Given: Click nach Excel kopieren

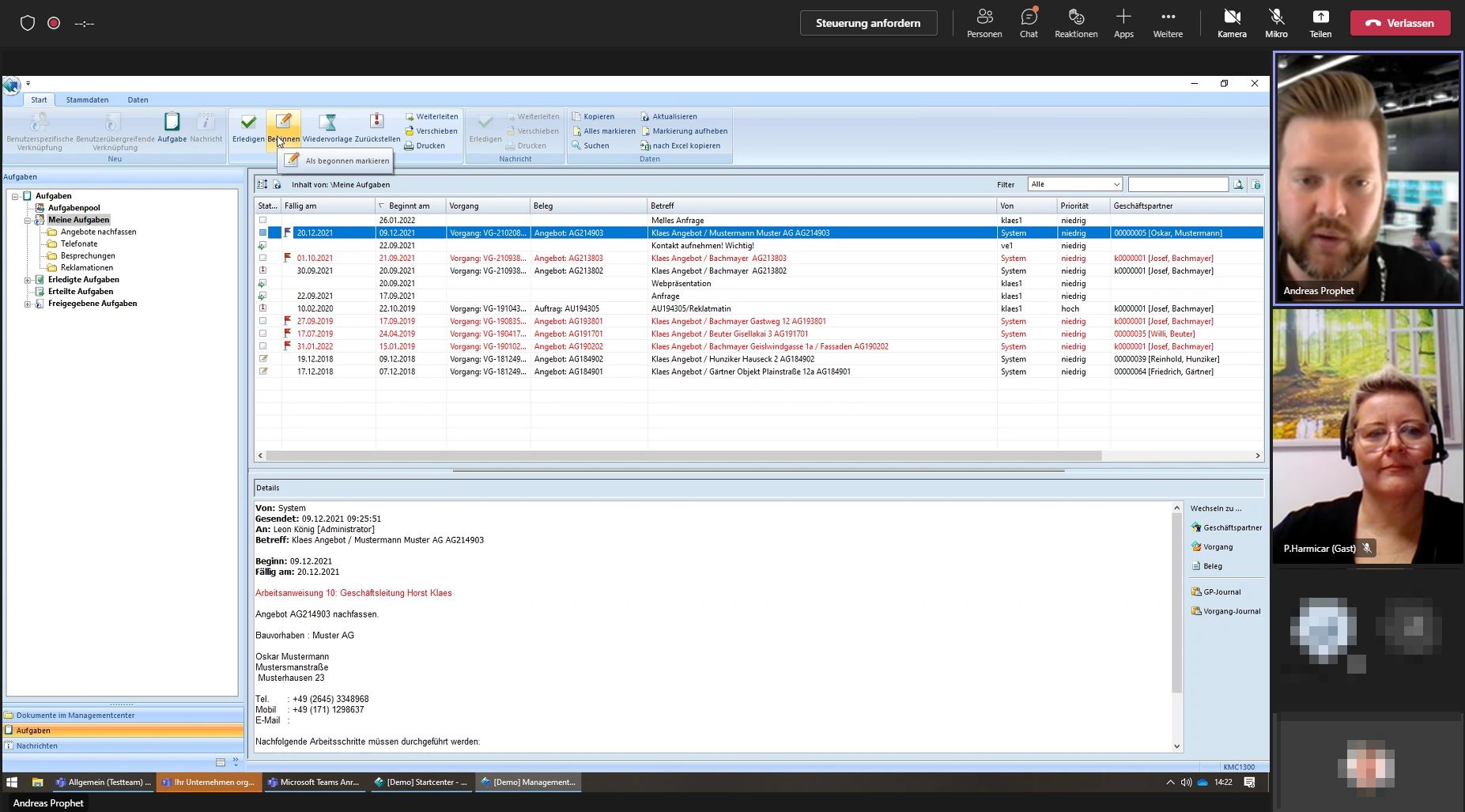Looking at the screenshot, I should [680, 145].
